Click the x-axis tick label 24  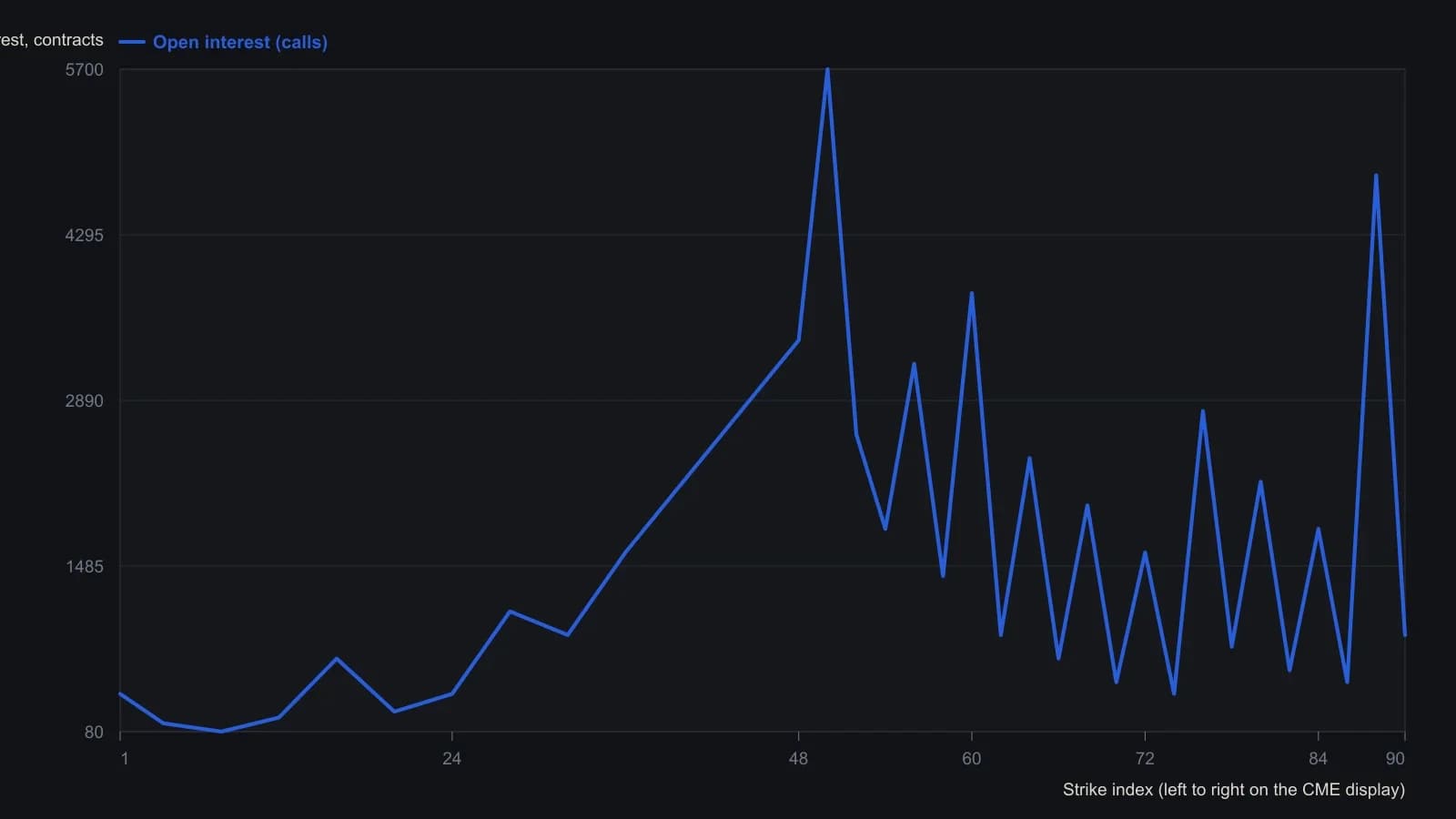tap(452, 759)
